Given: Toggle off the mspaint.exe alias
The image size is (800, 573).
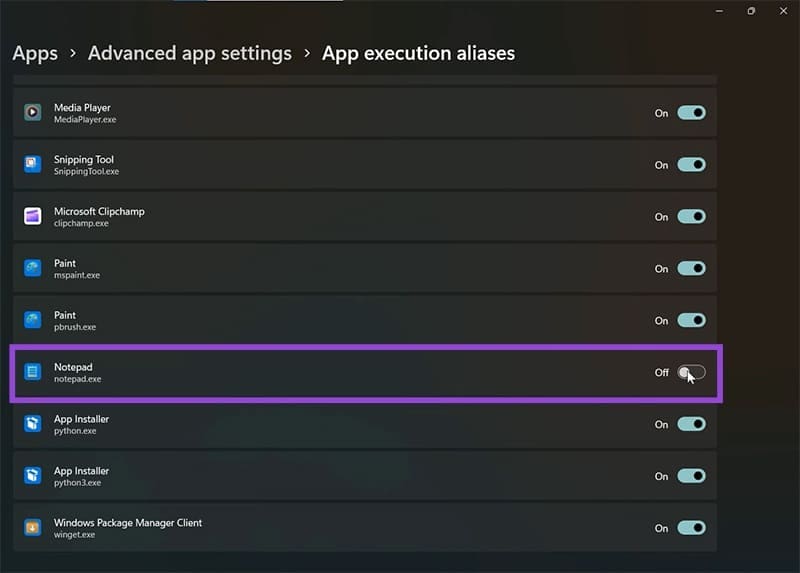Looking at the screenshot, I should [691, 268].
